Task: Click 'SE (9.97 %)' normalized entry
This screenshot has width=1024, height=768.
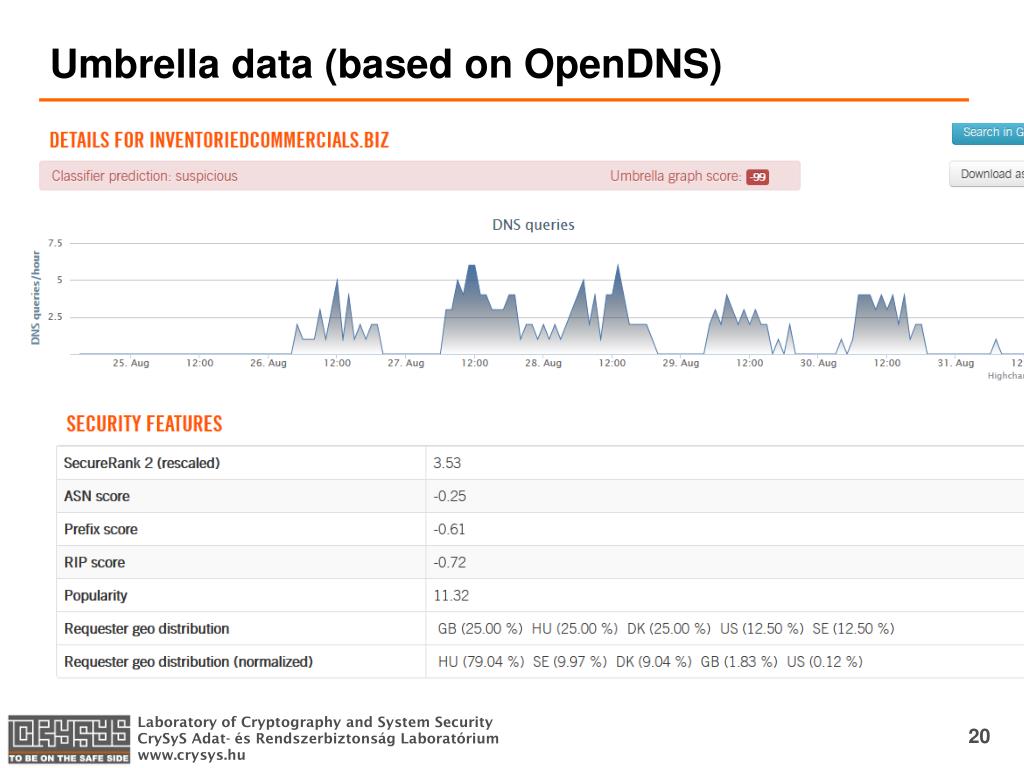Action: [x=569, y=662]
